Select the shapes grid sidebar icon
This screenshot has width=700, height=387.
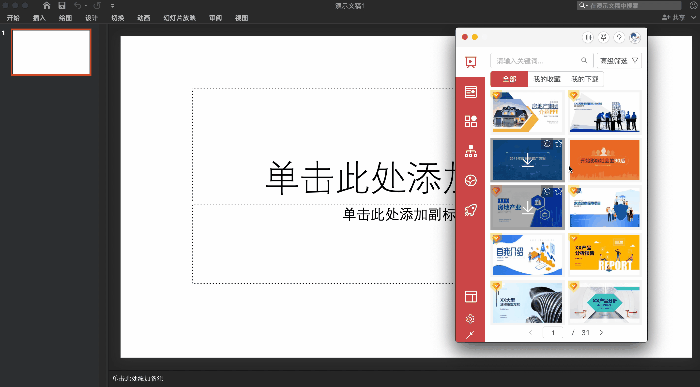[471, 121]
